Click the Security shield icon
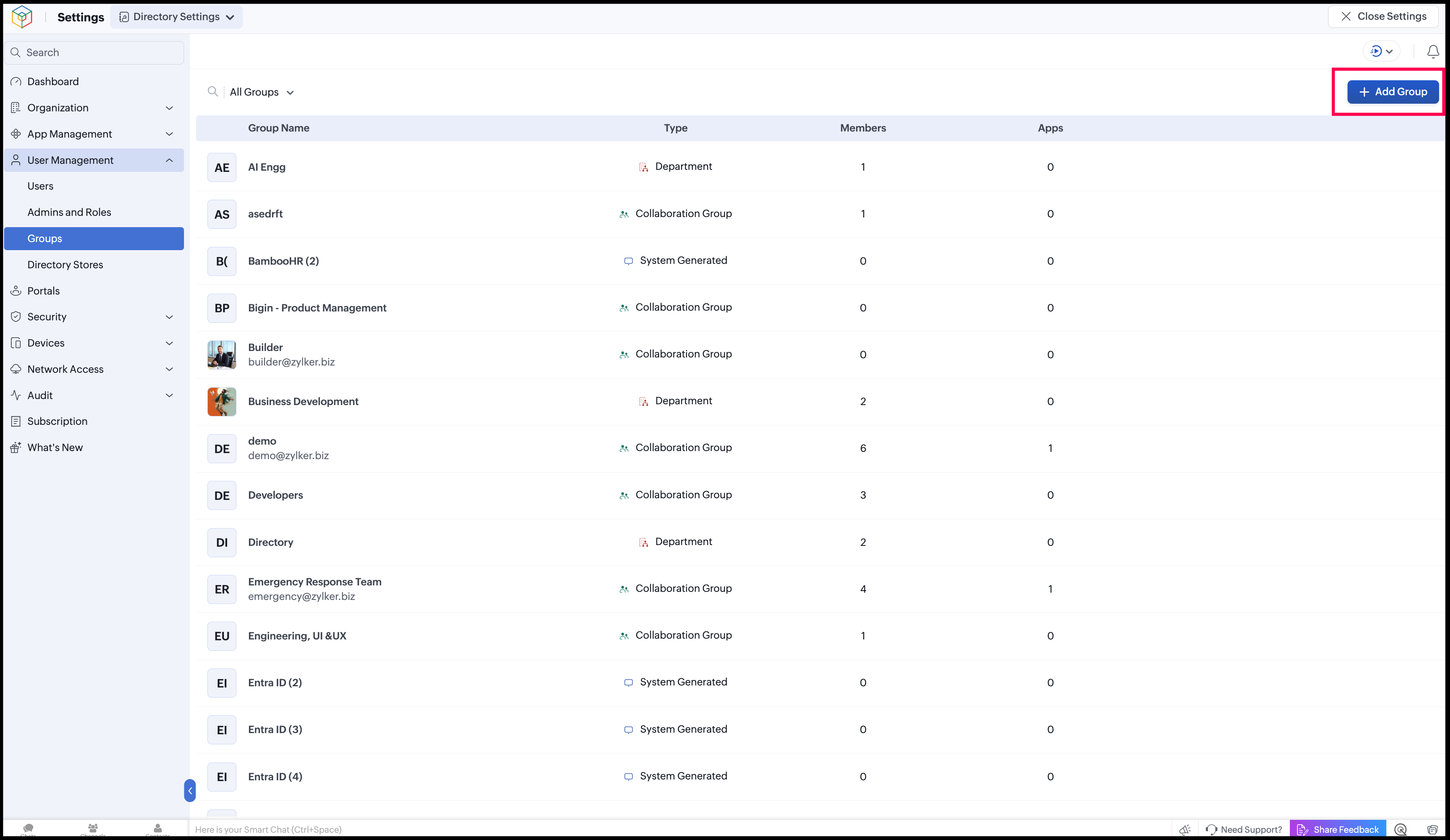 coord(16,316)
